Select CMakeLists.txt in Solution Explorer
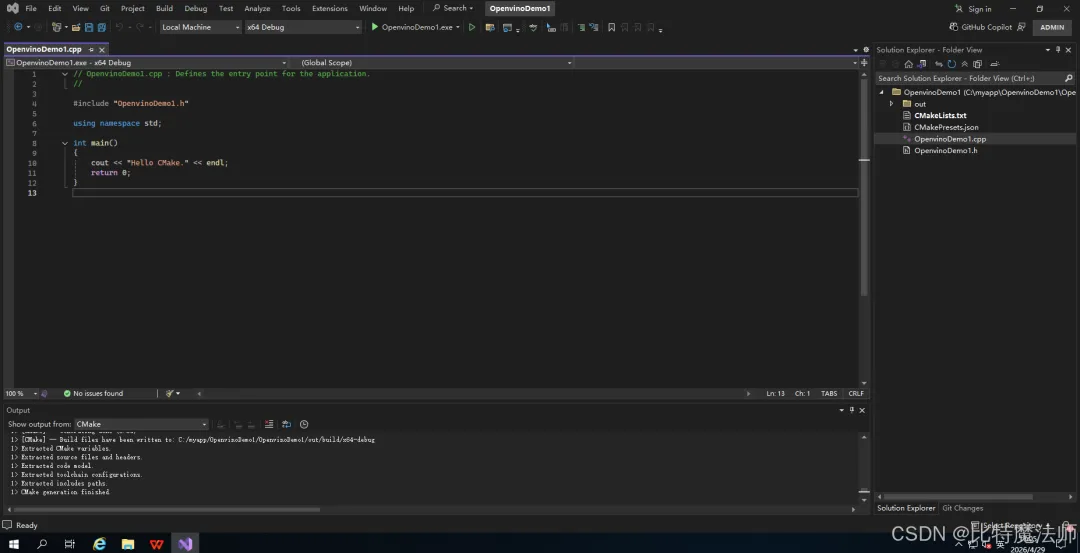Image resolution: width=1080 pixels, height=553 pixels. tap(940, 116)
